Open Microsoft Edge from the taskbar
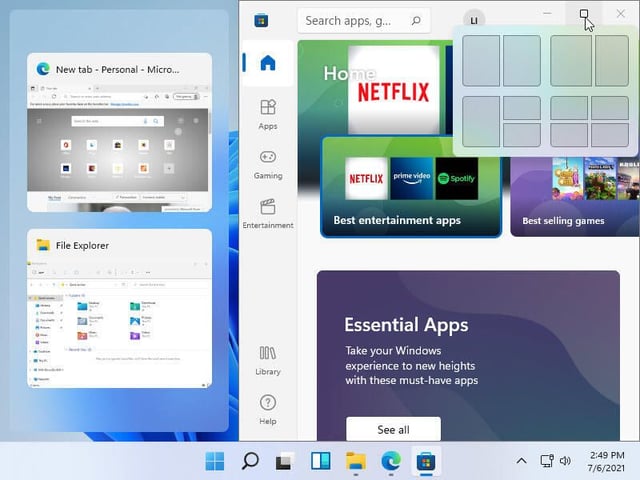 coord(391,461)
